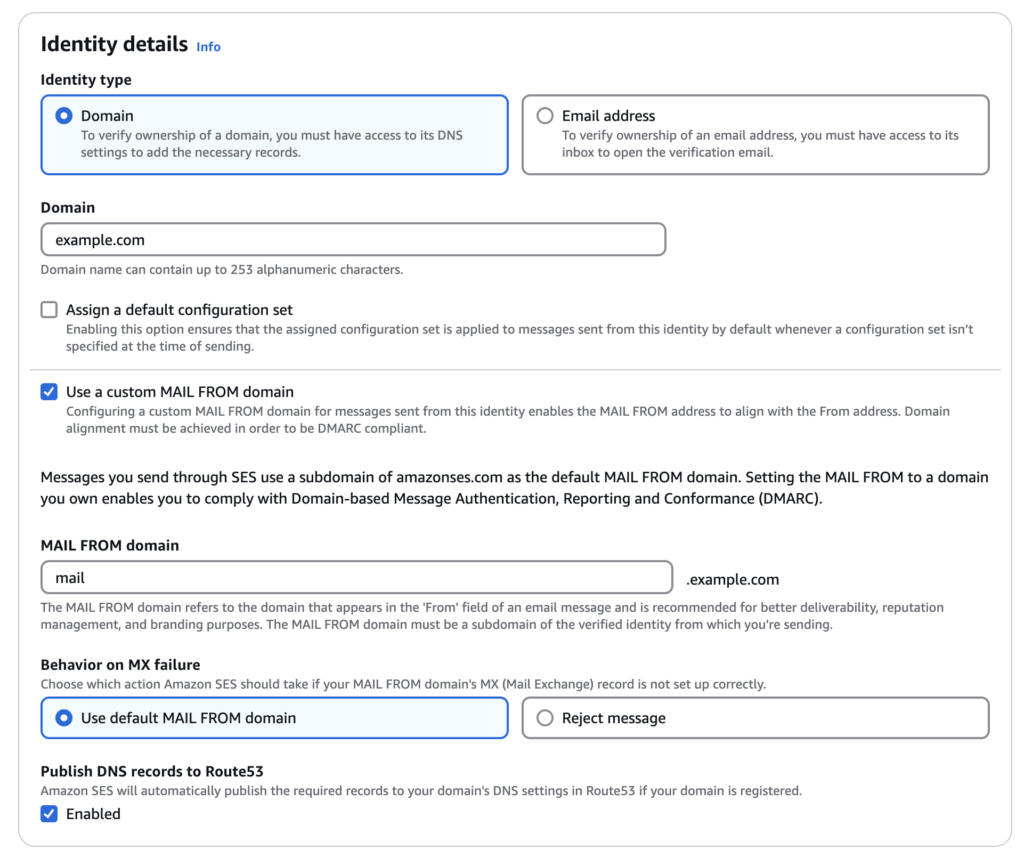This screenshot has width=1024, height=858.
Task: Click the "Use a custom MAIL FROM domain" label
Action: [180, 392]
